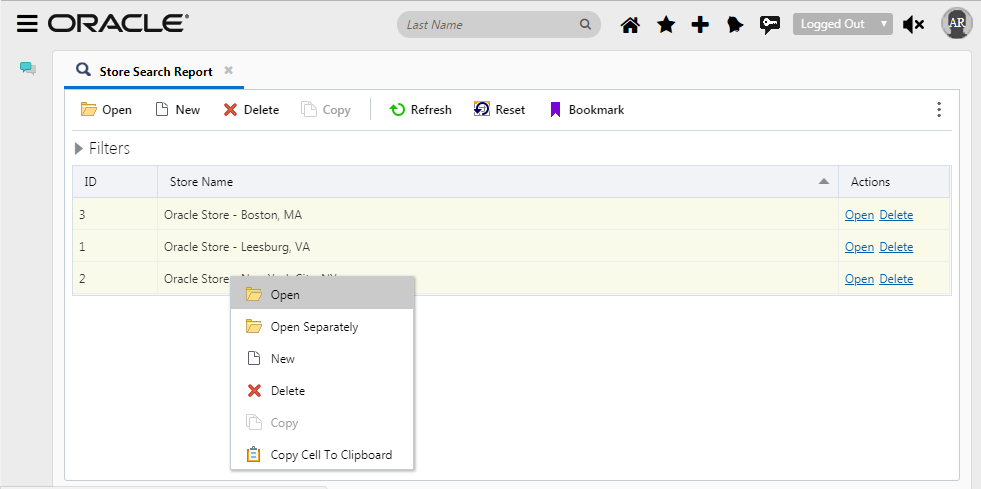981x489 pixels.
Task: Type in the Last Name search field
Action: coord(490,25)
